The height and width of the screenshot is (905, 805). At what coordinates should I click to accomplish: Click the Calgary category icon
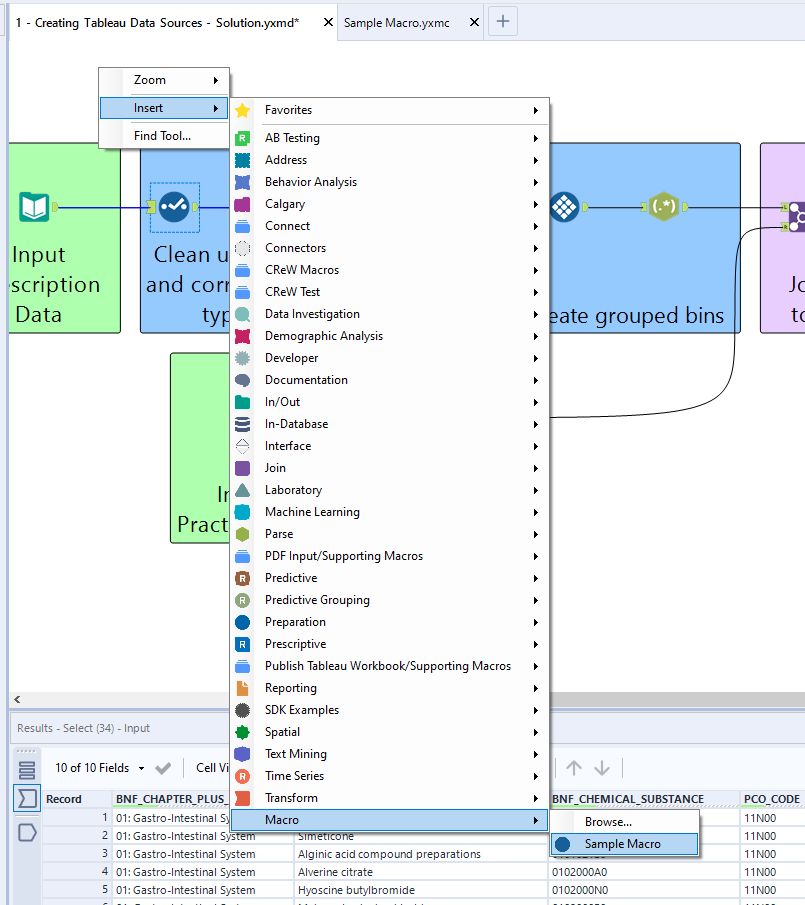coord(243,204)
